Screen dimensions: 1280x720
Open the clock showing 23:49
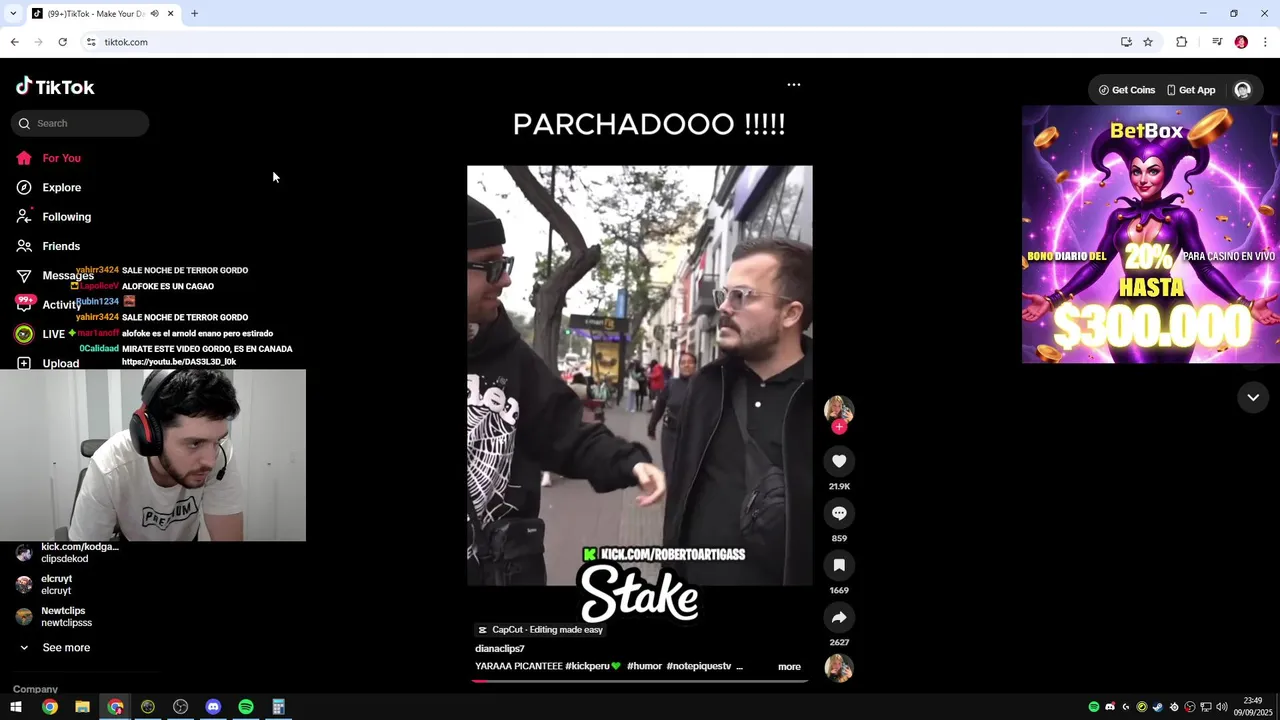tap(1253, 707)
